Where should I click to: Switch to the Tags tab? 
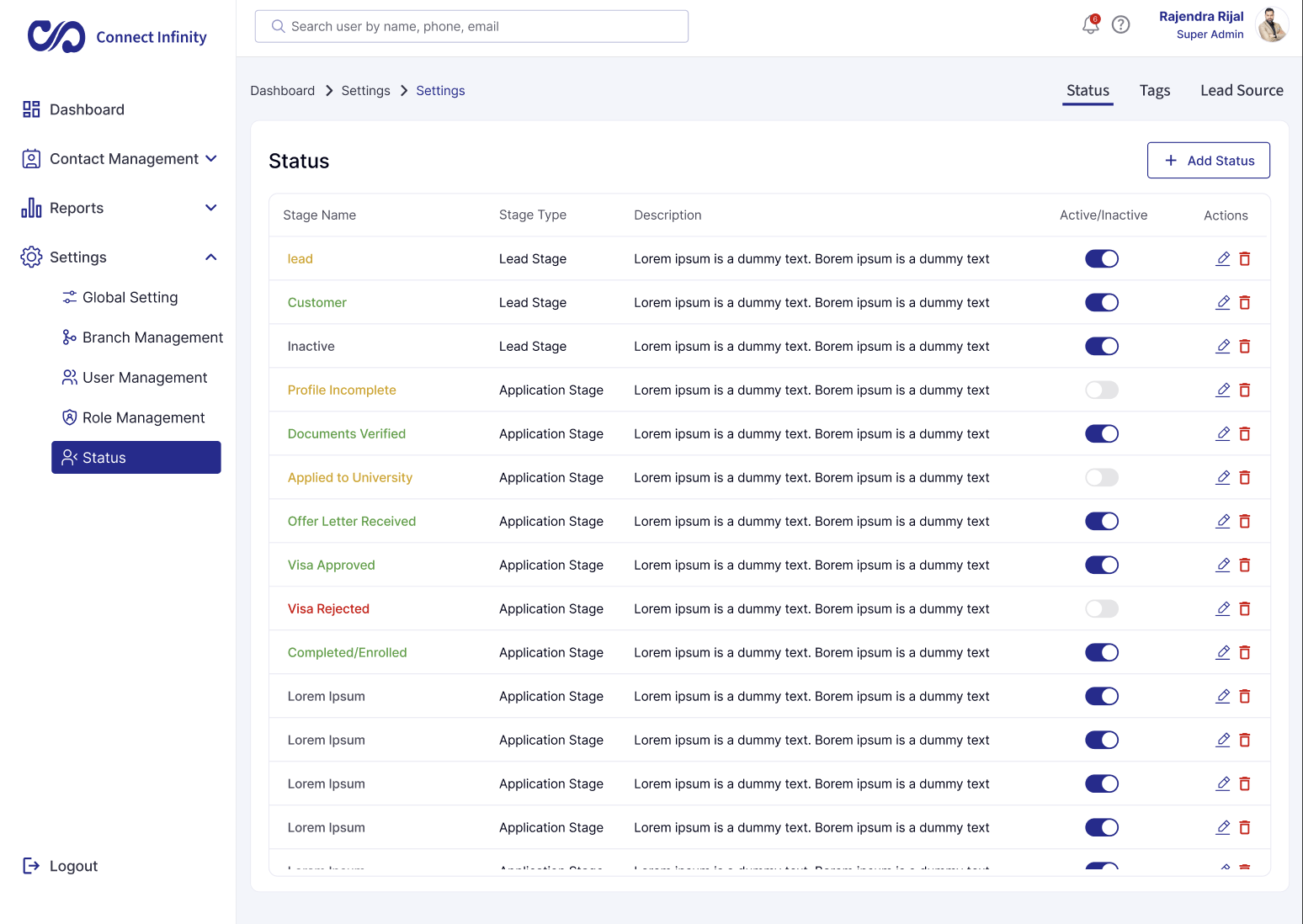click(1155, 91)
